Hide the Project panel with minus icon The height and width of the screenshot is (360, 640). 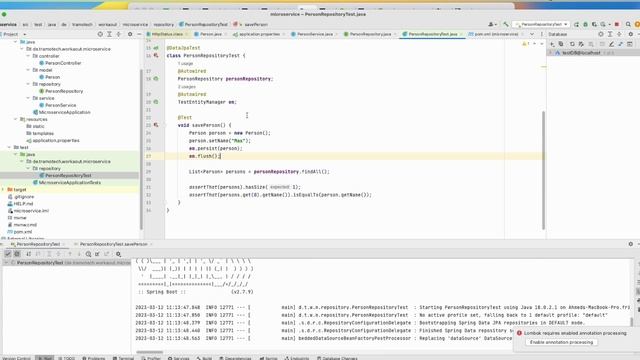click(x=139, y=34)
